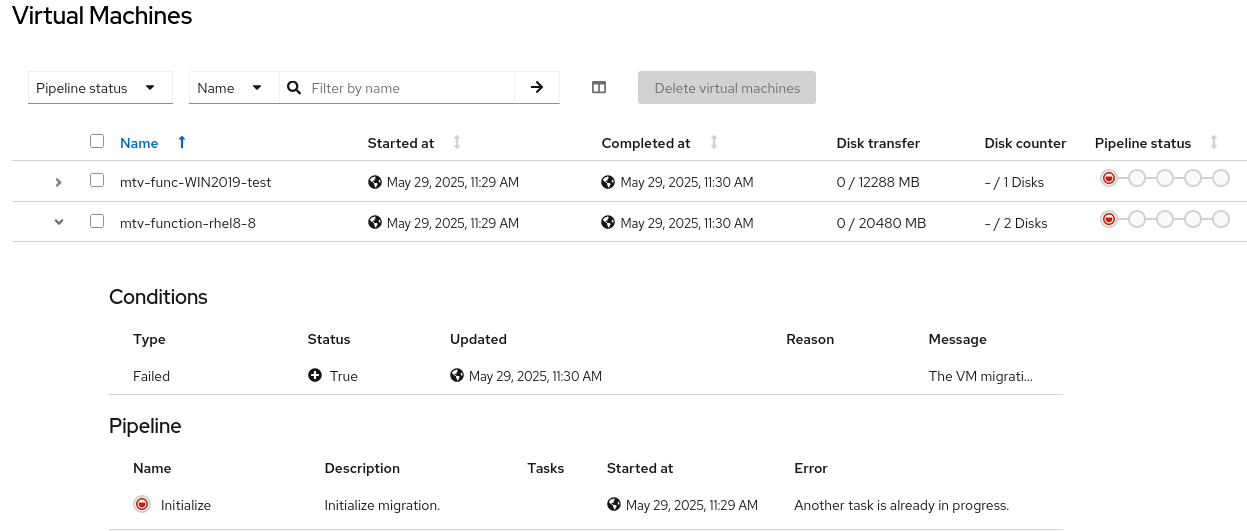The image size is (1247, 531).
Task: Click the arrow button to apply name filter
Action: coord(537,87)
